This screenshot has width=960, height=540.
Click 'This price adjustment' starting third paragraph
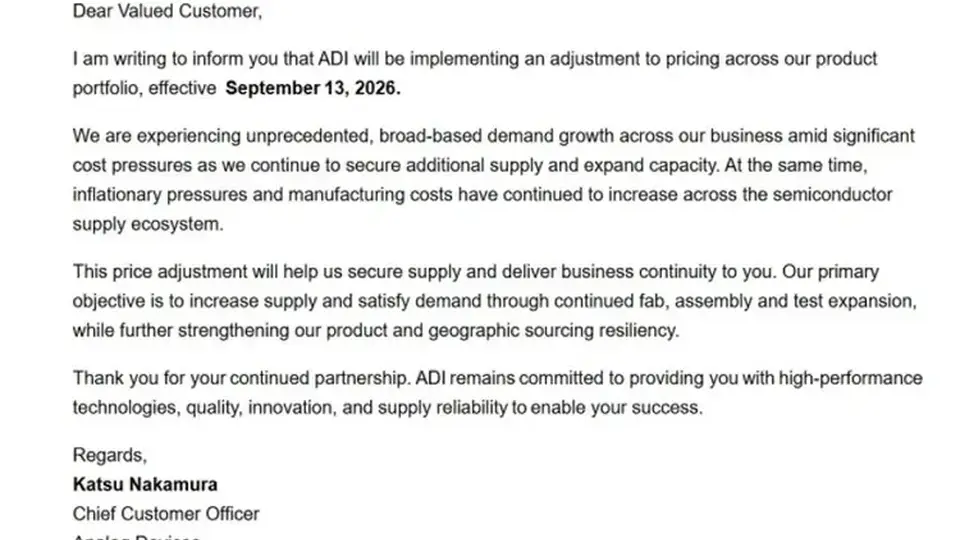pyautogui.click(x=160, y=271)
